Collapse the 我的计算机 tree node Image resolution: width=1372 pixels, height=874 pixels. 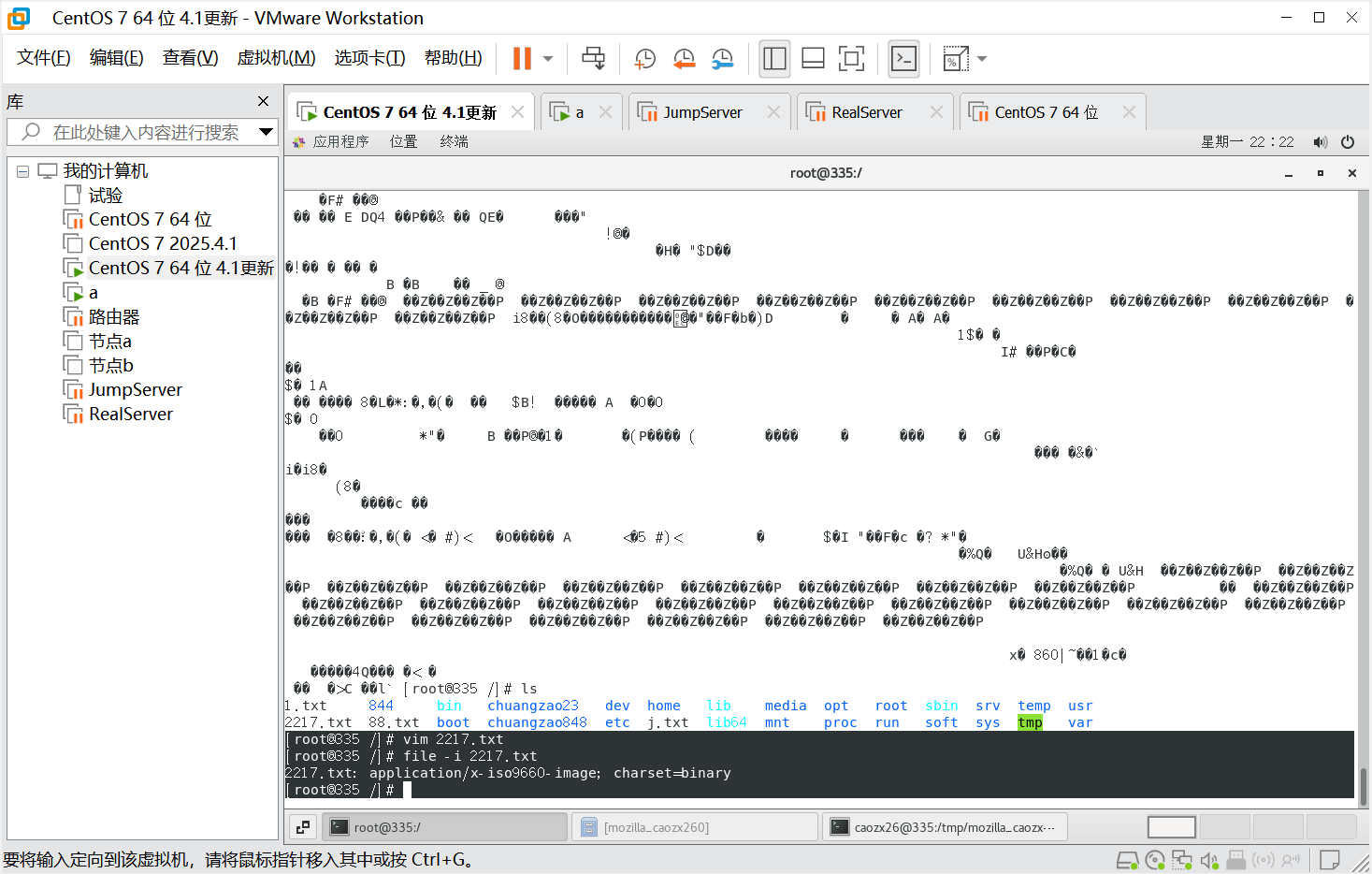click(22, 171)
